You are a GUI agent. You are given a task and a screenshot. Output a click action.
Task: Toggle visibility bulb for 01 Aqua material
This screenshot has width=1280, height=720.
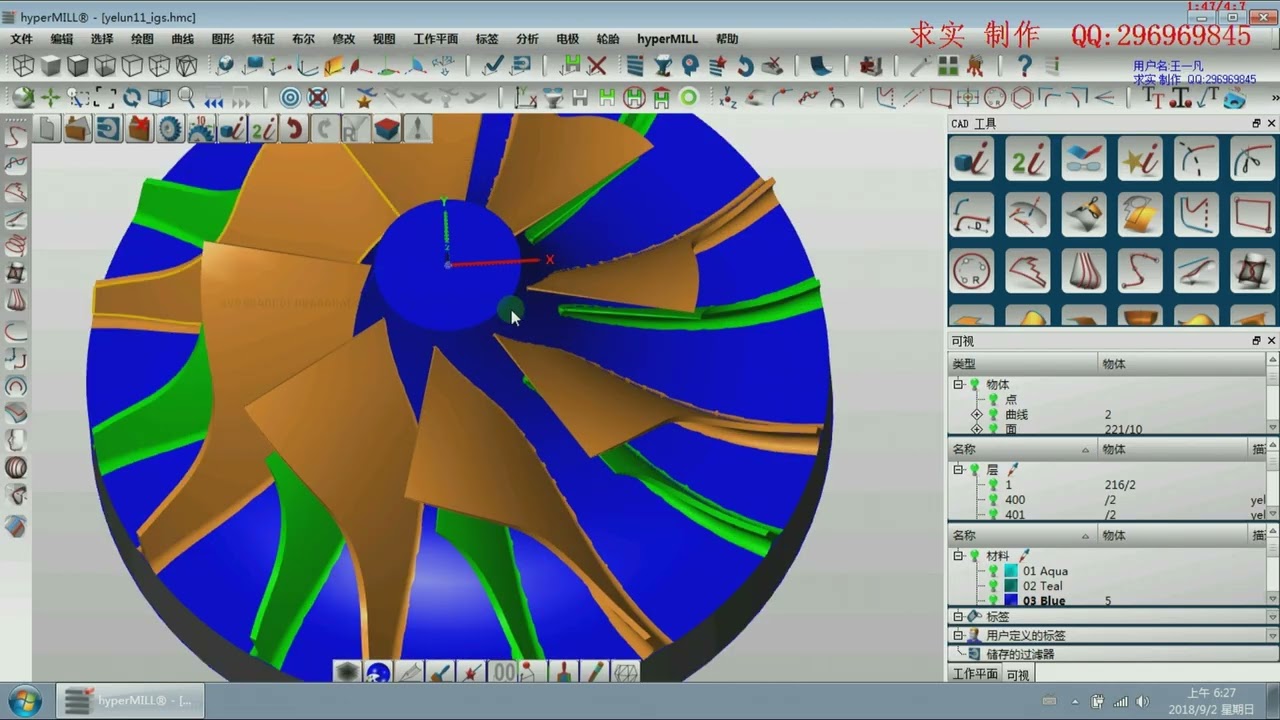point(994,571)
